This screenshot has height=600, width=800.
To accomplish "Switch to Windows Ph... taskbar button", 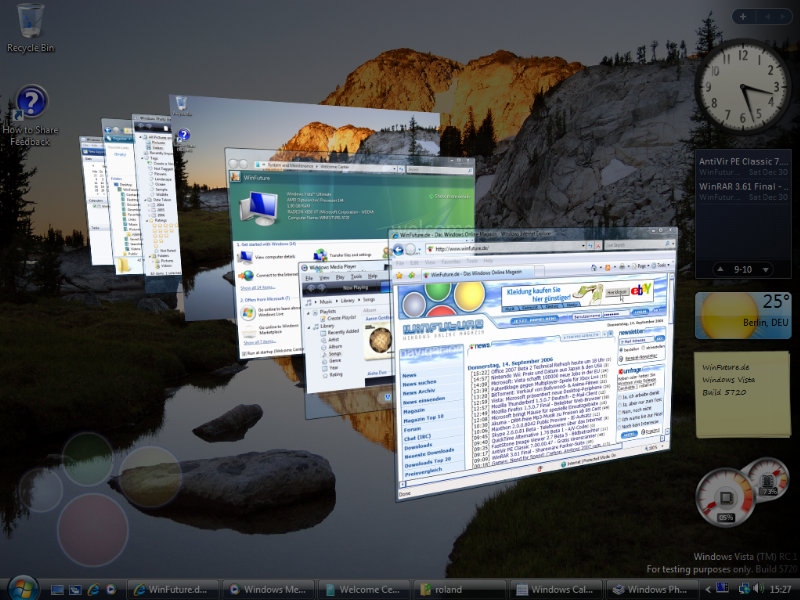I will pos(652,589).
